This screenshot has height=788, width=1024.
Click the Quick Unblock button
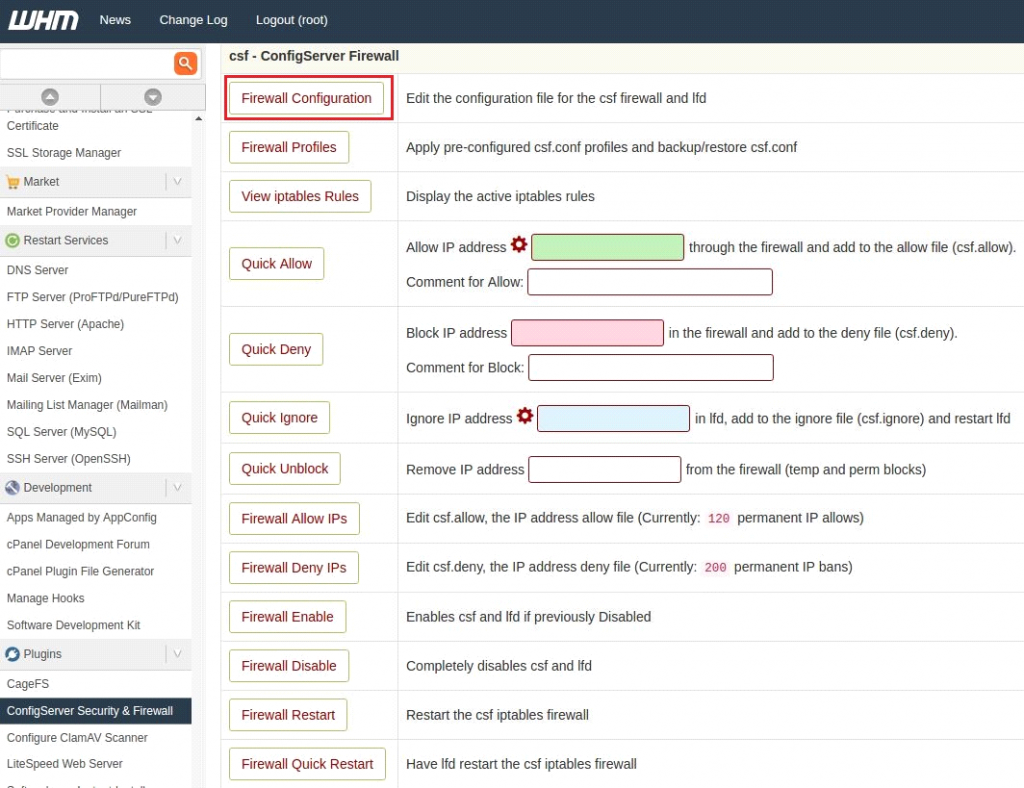[285, 469]
